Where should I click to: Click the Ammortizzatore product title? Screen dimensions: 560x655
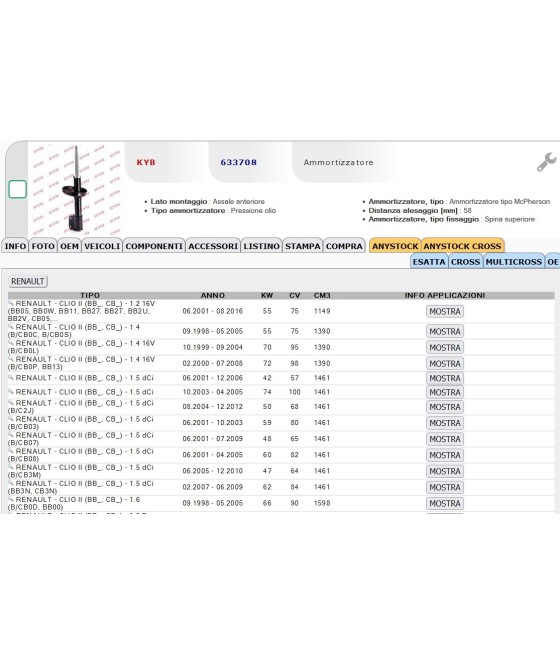pos(338,162)
